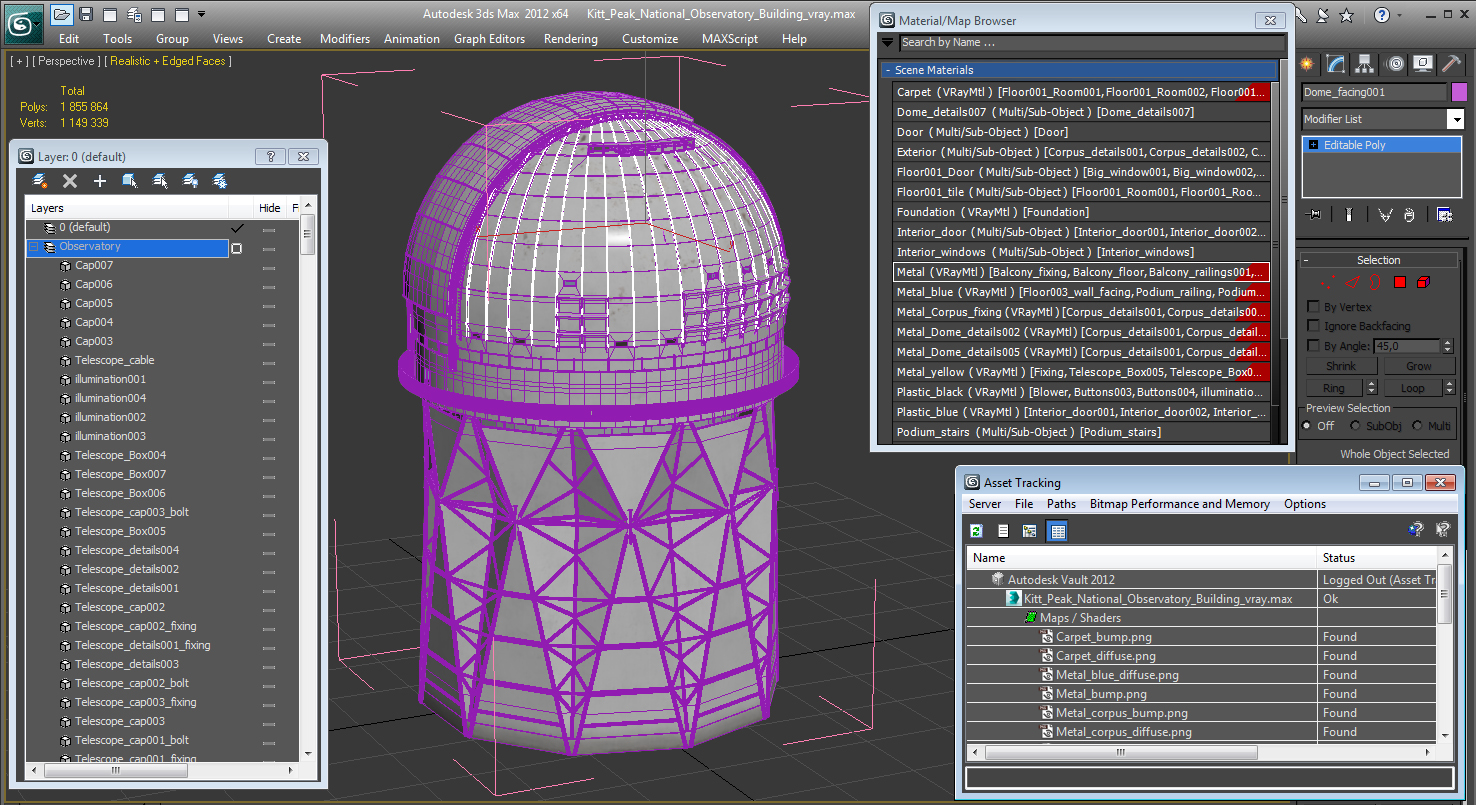Select Telescope_cable in layer list
Viewport: 1476px width, 805px height.
click(114, 360)
